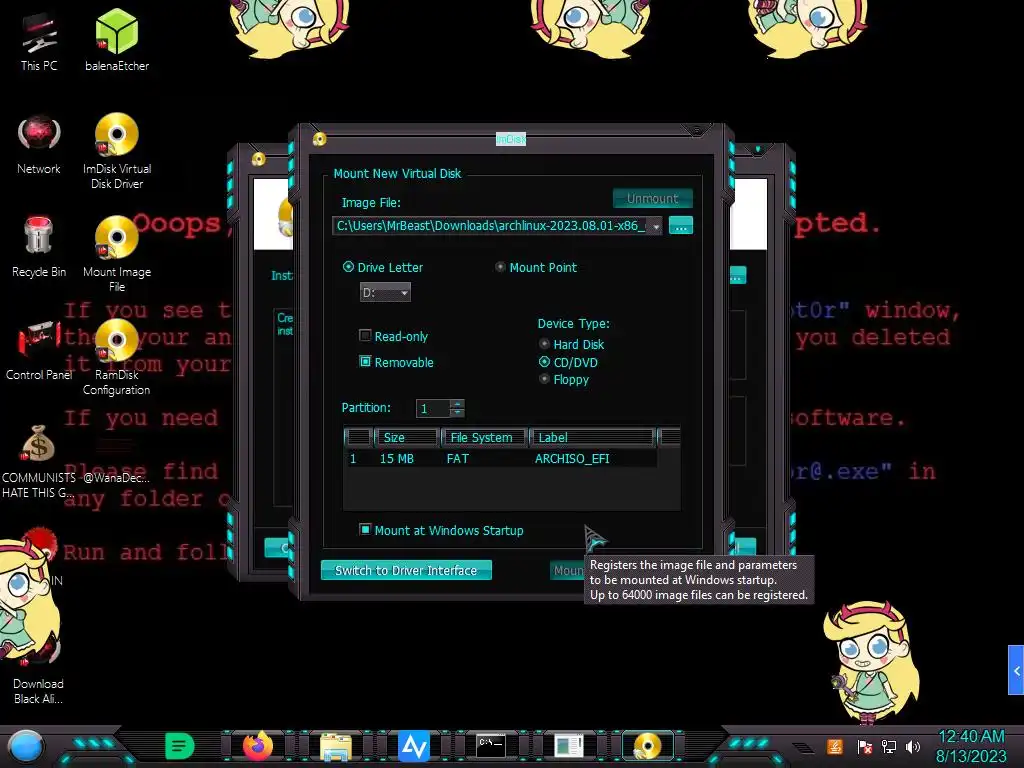Click disc icon of background installer window
The image size is (1024, 768).
point(259,159)
